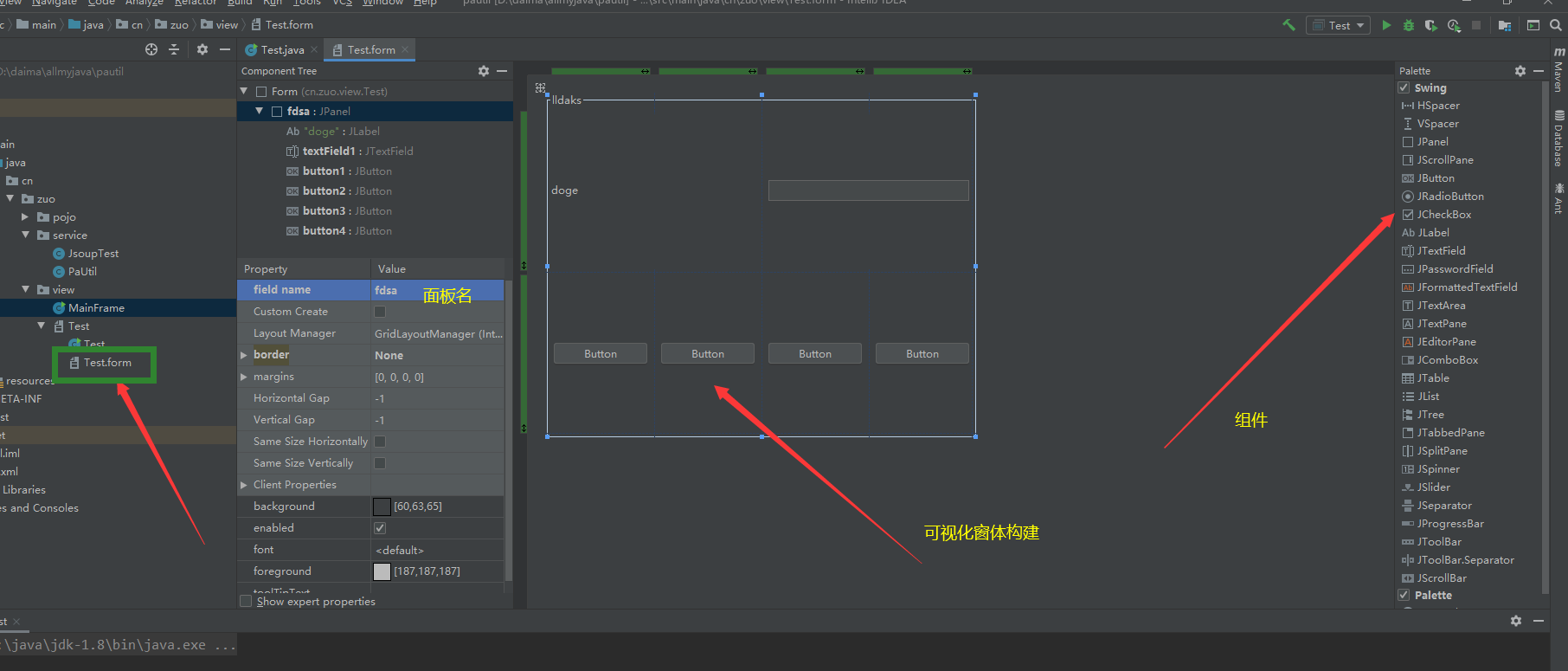Toggle the Swing palette group checkbox

[x=1404, y=87]
